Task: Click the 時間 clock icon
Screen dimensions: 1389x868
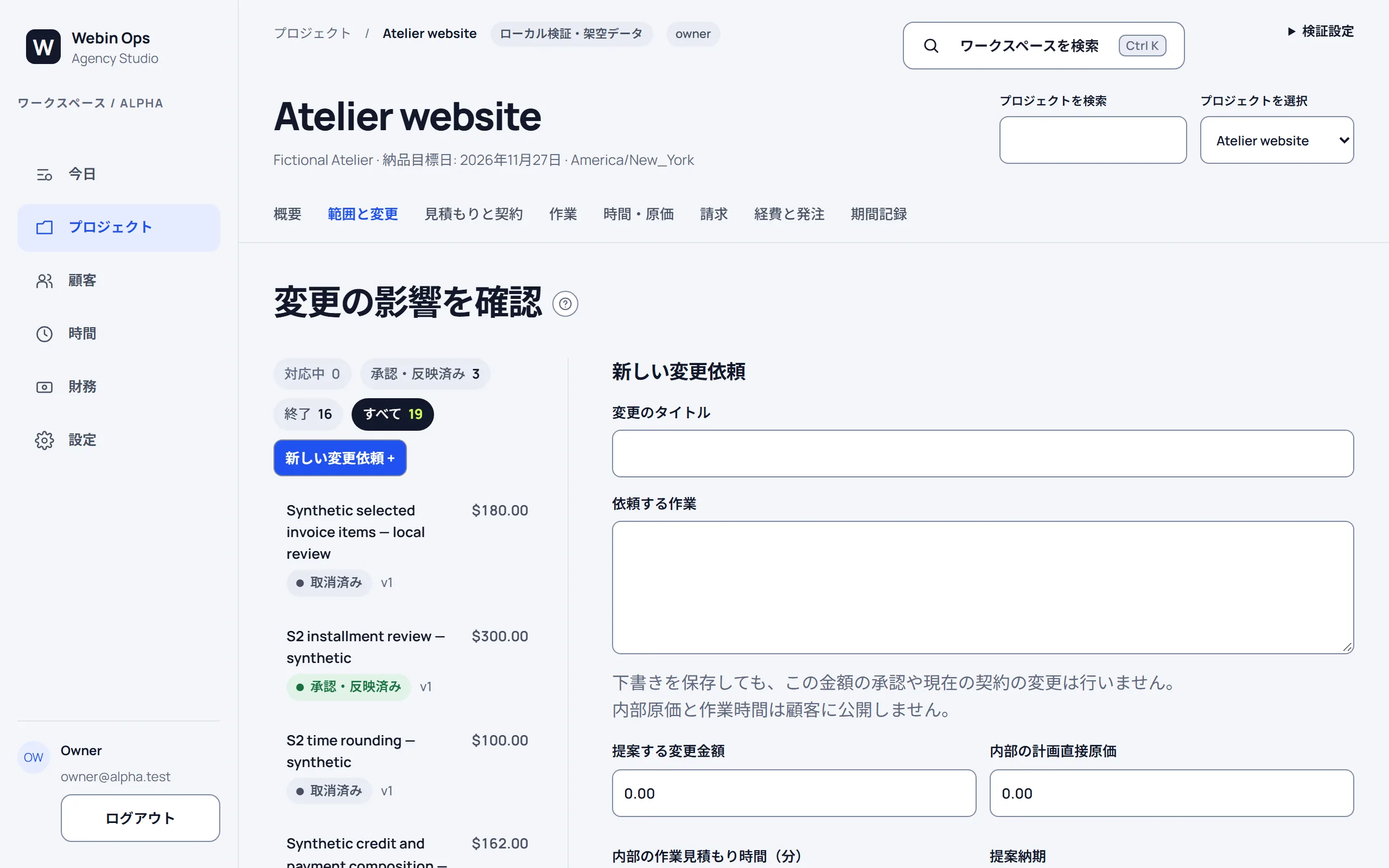Action: [44, 334]
